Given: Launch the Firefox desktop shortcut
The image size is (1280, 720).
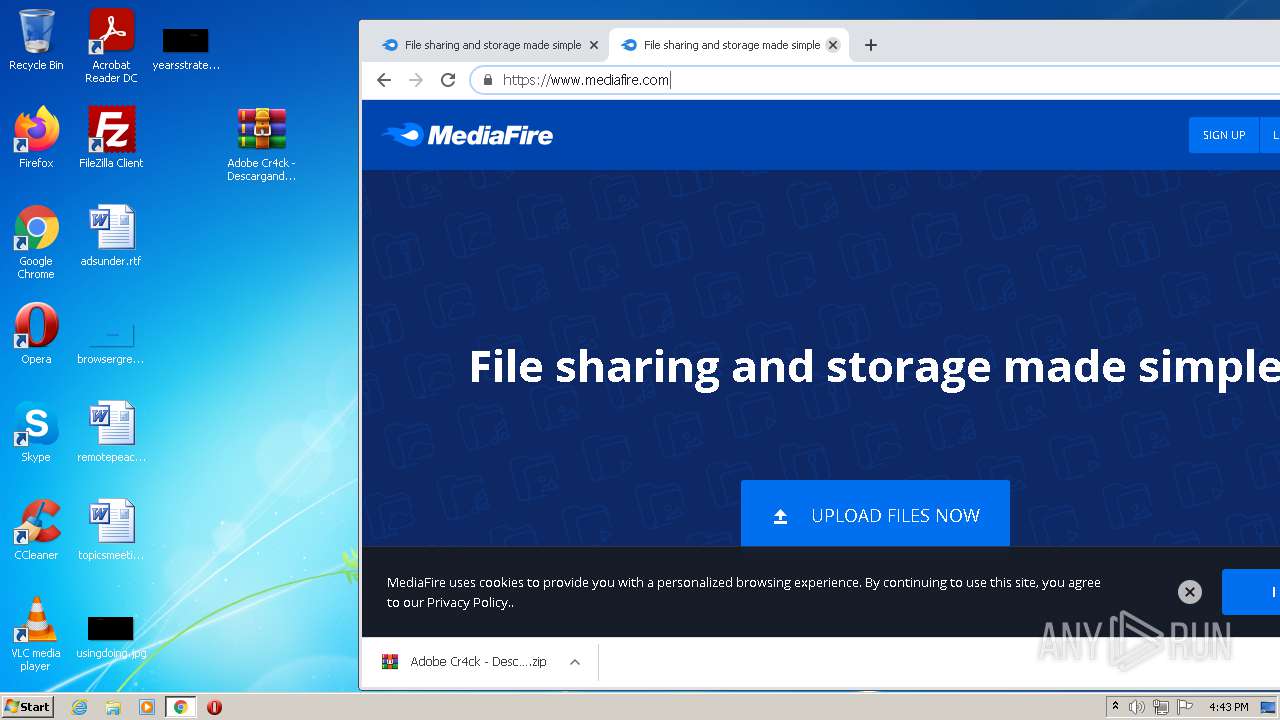Looking at the screenshot, I should [36, 138].
